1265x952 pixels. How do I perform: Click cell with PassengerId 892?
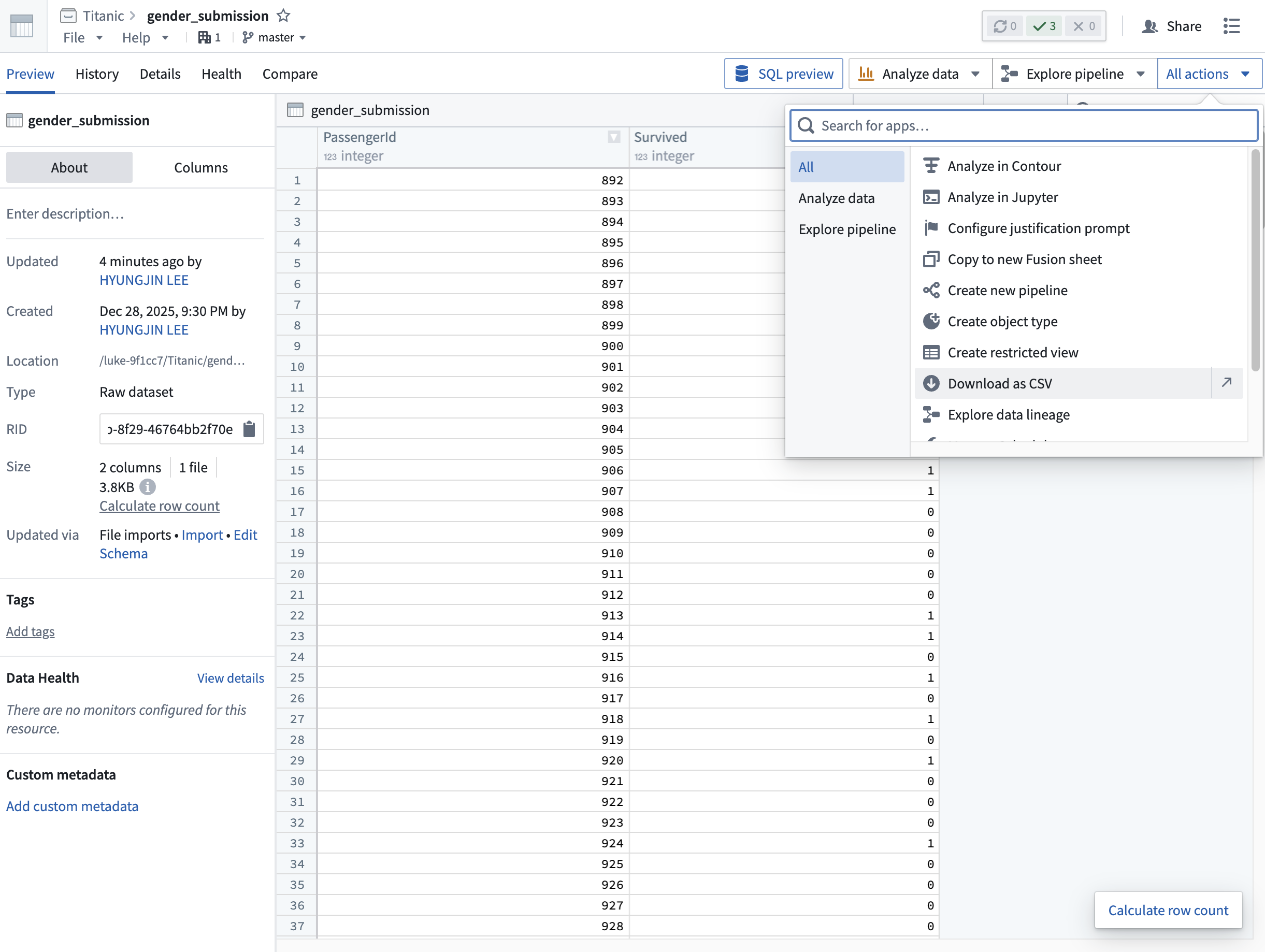coord(473,180)
